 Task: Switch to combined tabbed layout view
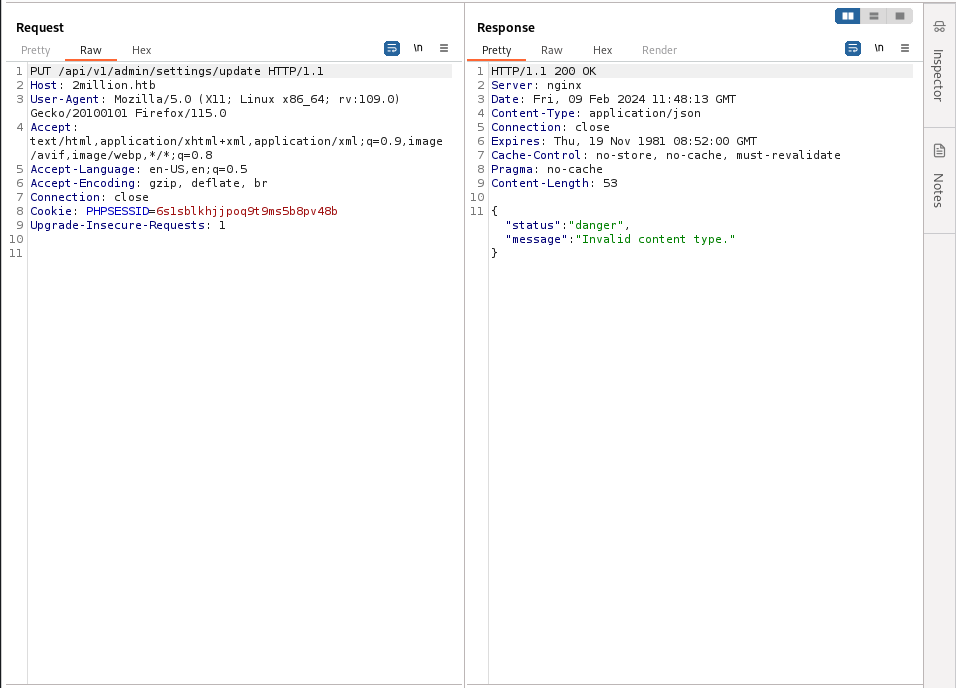pyautogui.click(x=900, y=16)
